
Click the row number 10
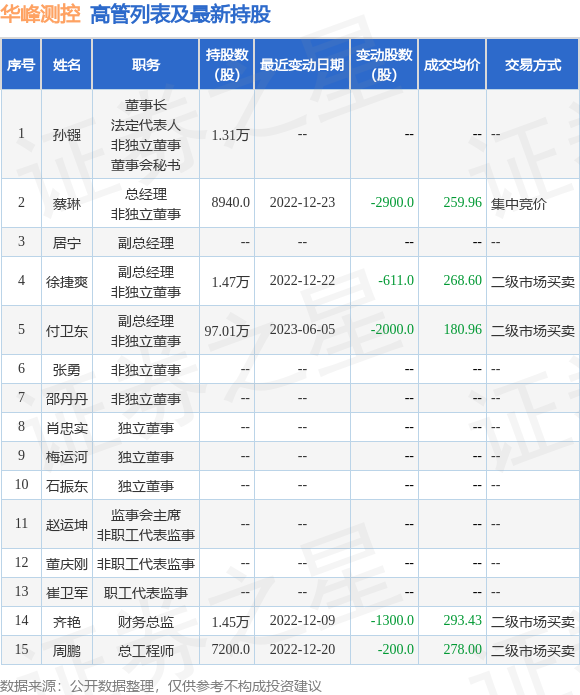coord(21,484)
